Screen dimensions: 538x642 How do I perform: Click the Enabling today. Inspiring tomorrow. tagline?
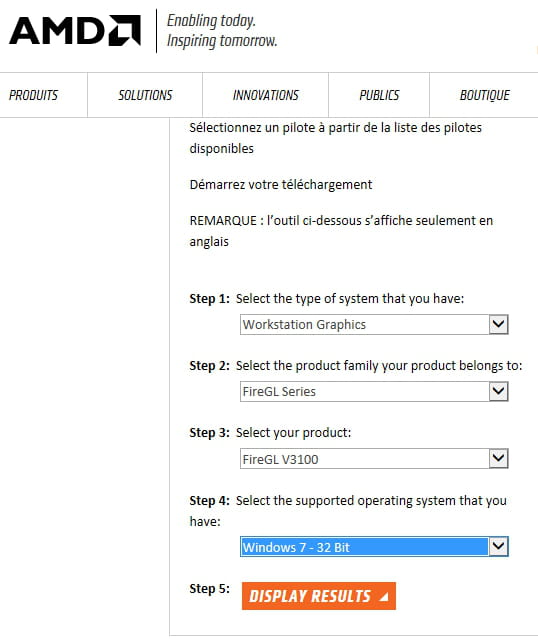[x=222, y=31]
